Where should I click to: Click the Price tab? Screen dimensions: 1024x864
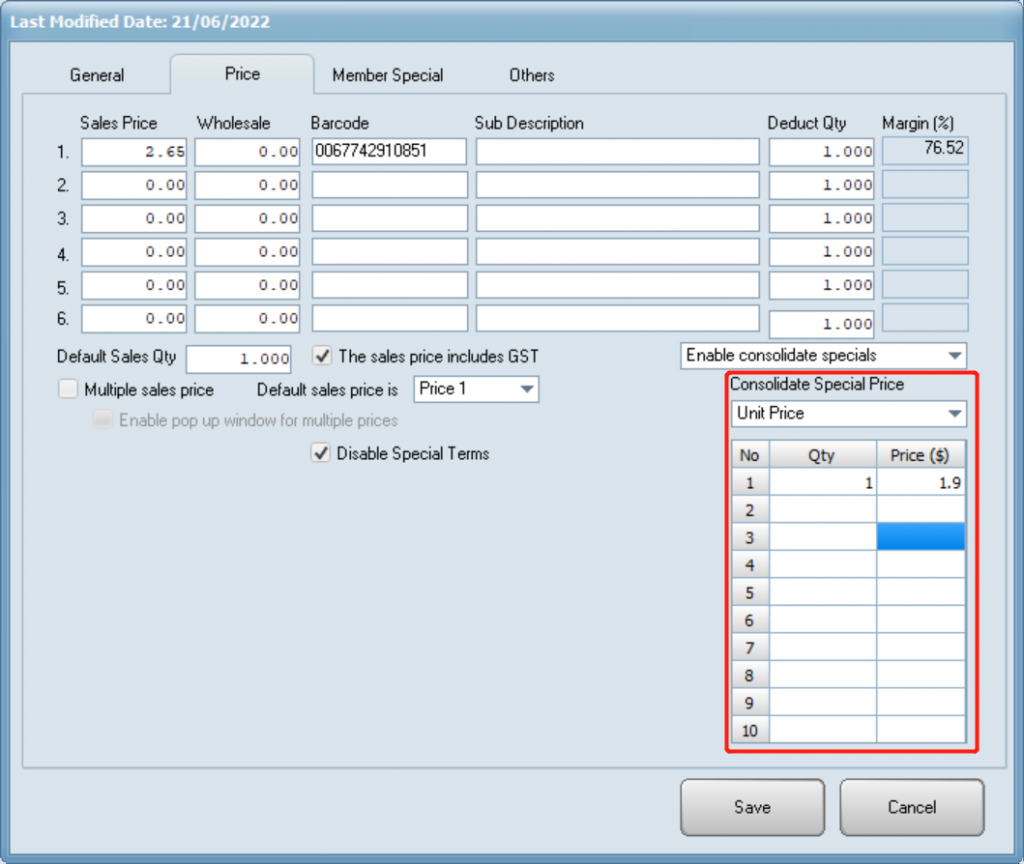pos(242,74)
